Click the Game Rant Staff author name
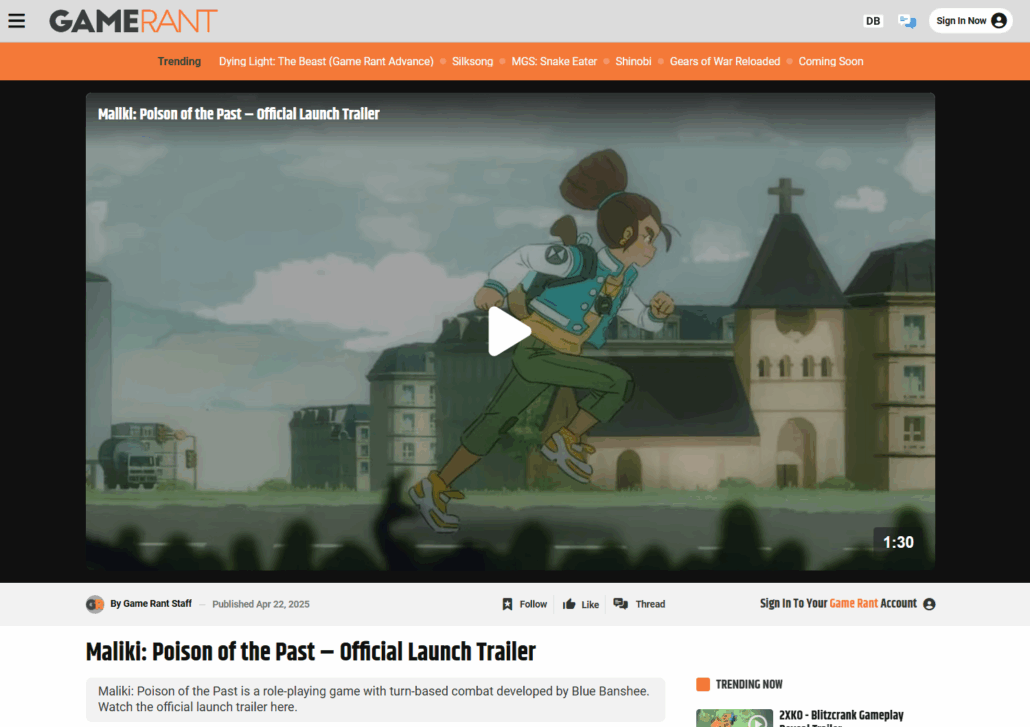Screen dimensions: 1030x727 157,604
